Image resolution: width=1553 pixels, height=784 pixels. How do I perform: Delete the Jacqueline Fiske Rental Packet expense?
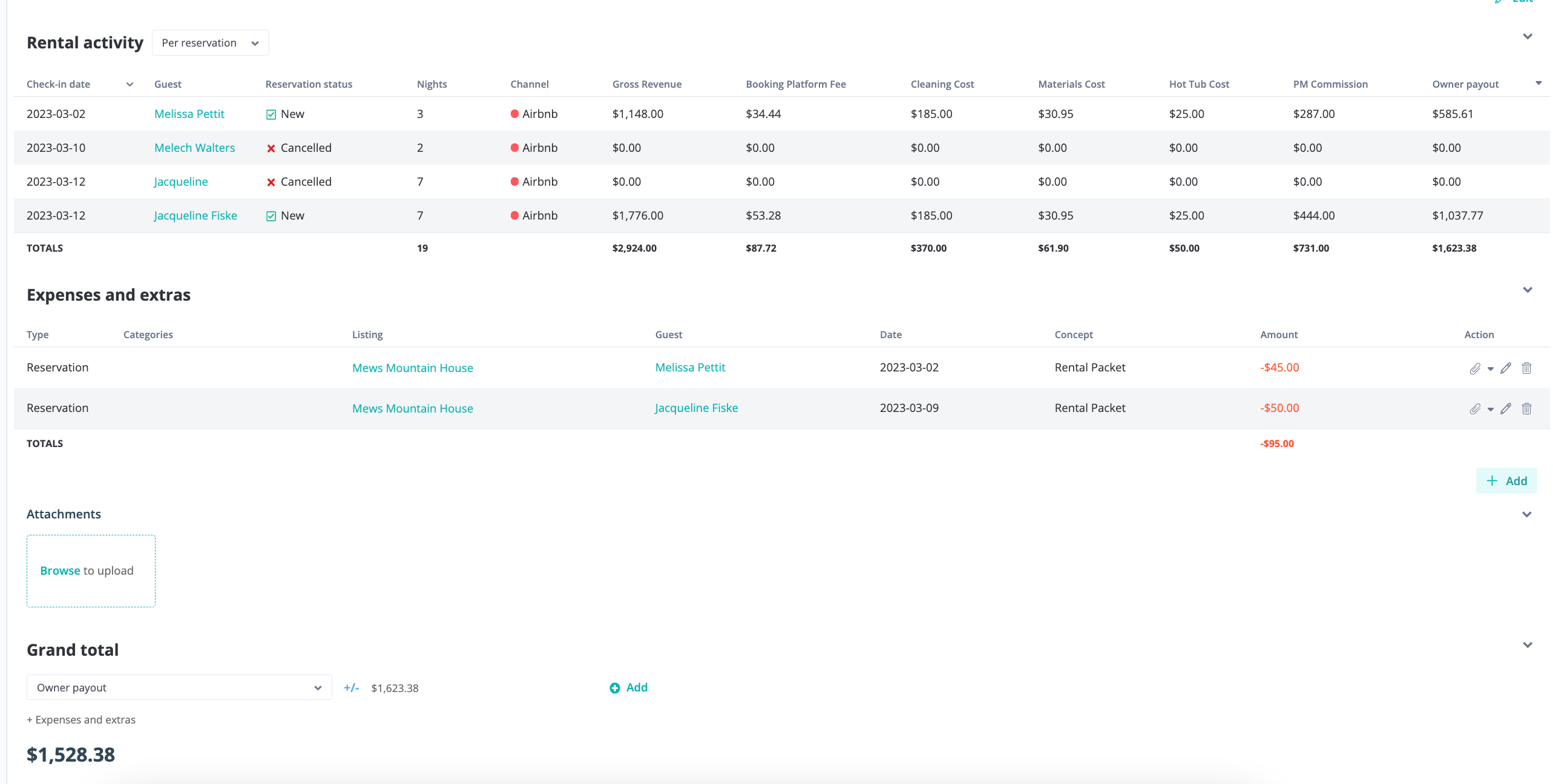coord(1526,409)
